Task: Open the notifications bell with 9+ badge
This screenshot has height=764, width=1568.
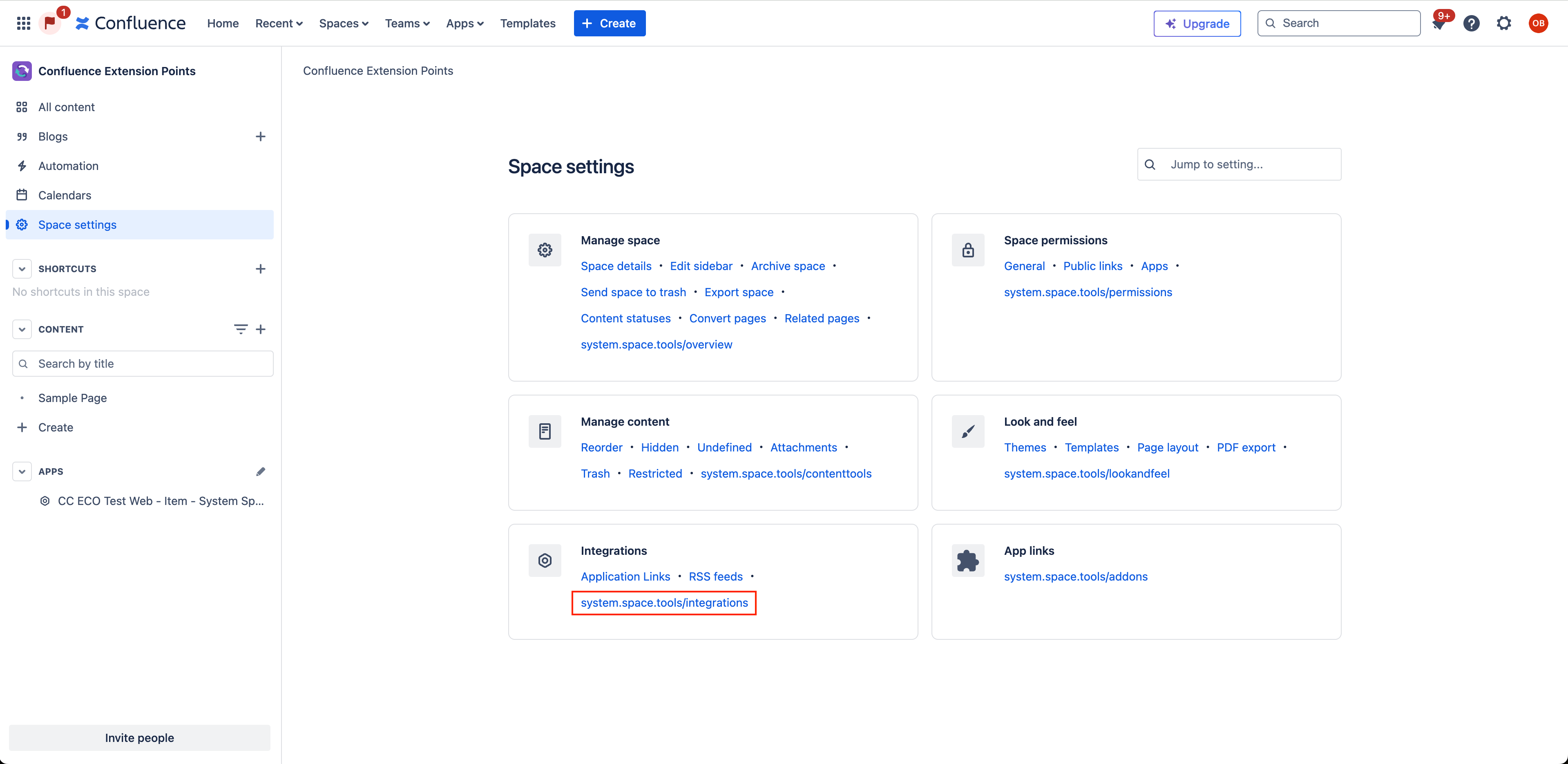Action: [x=1439, y=23]
